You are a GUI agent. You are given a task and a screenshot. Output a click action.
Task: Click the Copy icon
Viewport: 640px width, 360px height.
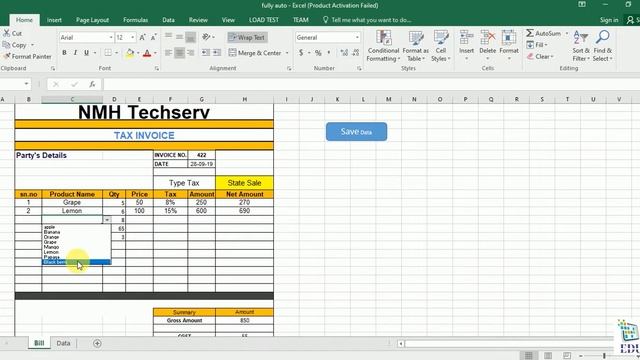point(6,45)
